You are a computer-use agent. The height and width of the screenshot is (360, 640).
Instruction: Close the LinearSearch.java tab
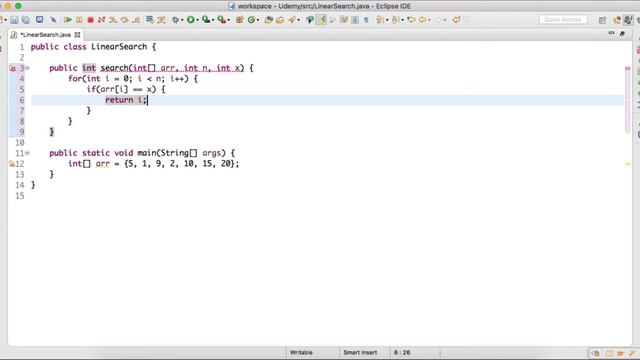coord(77,35)
